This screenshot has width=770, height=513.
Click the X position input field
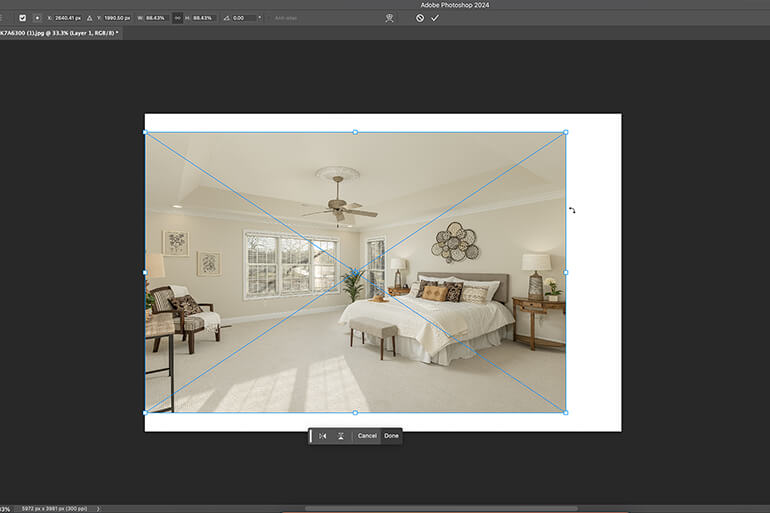(68, 18)
